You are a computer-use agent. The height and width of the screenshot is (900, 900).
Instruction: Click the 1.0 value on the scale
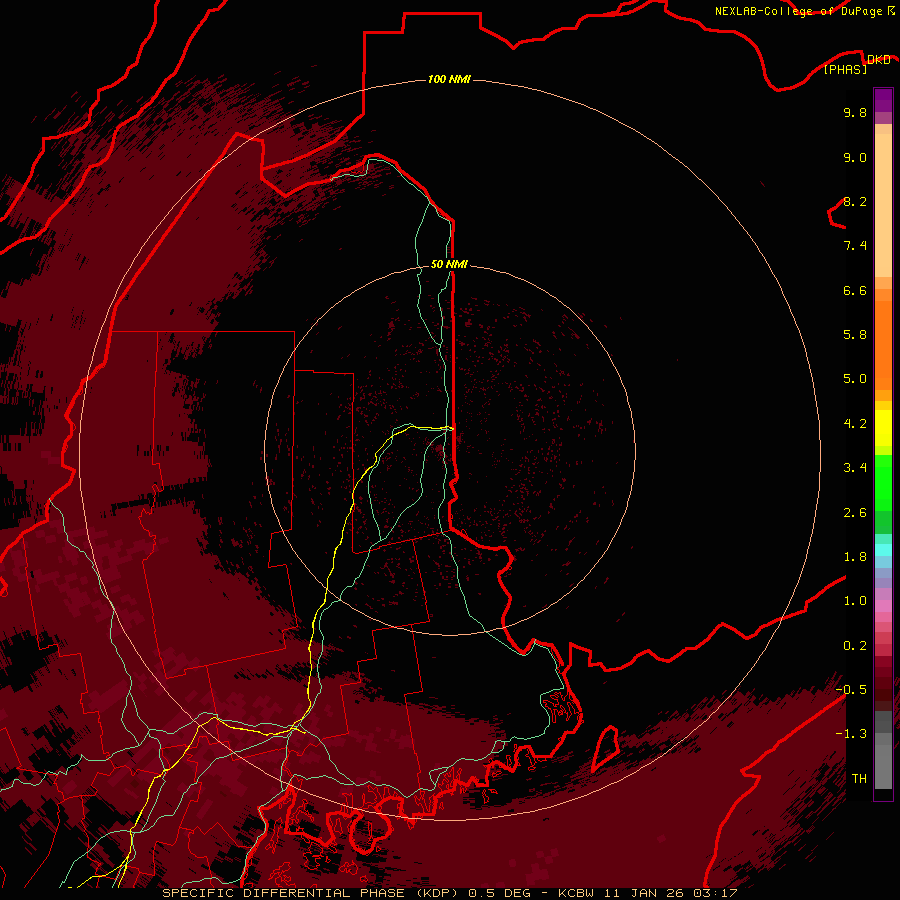point(855,601)
